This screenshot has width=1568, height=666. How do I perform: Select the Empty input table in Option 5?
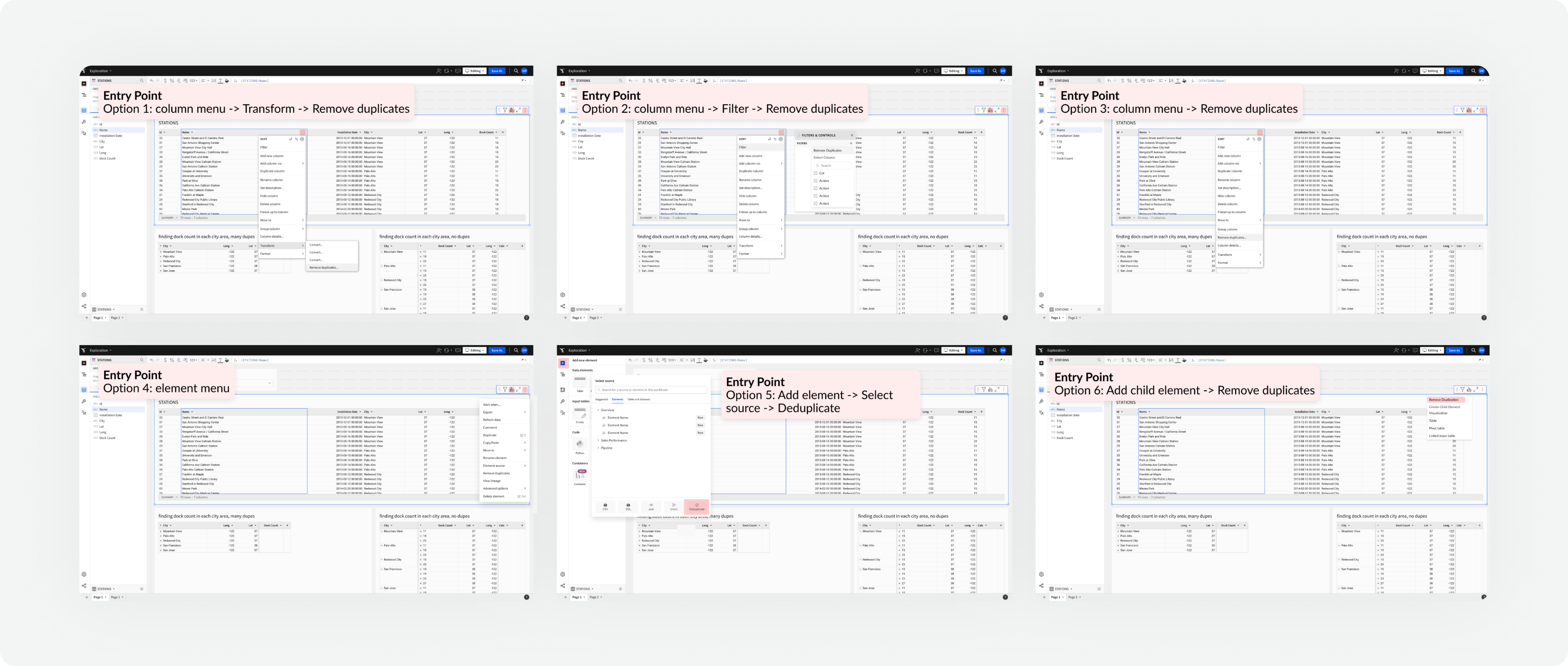[x=580, y=415]
